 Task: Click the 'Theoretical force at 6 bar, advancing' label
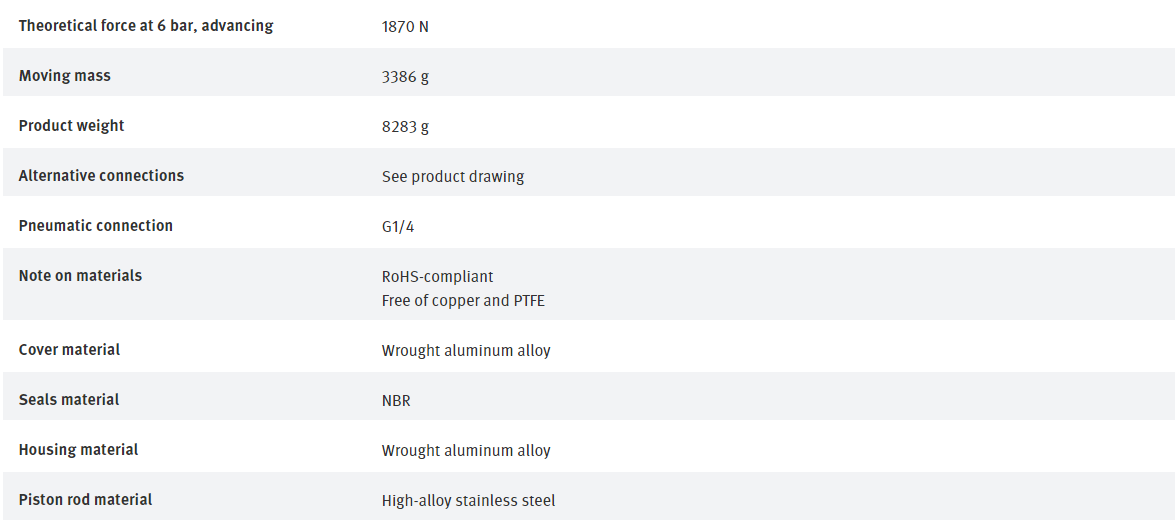pos(146,26)
